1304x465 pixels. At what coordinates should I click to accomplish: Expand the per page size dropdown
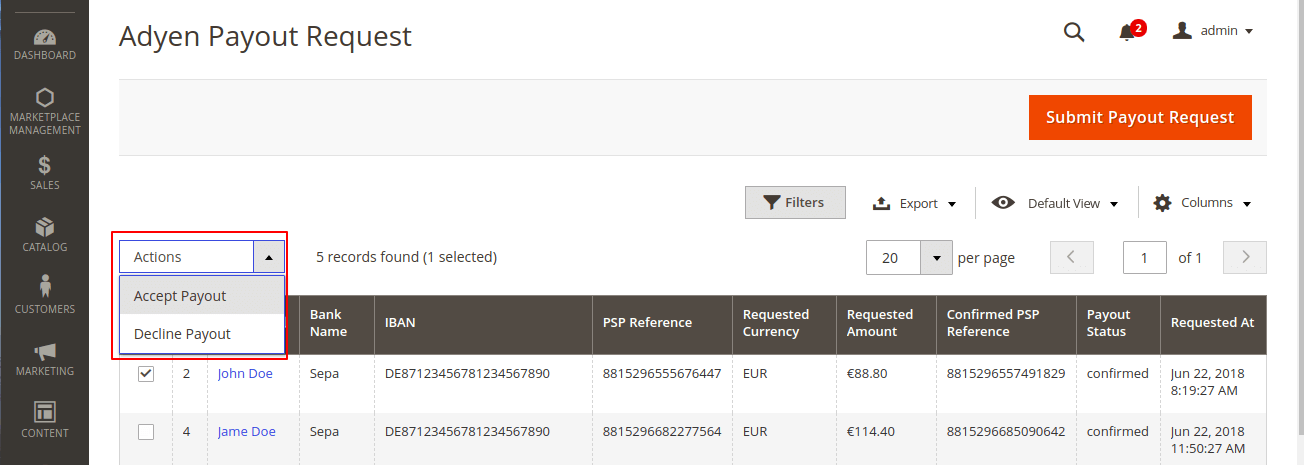936,258
